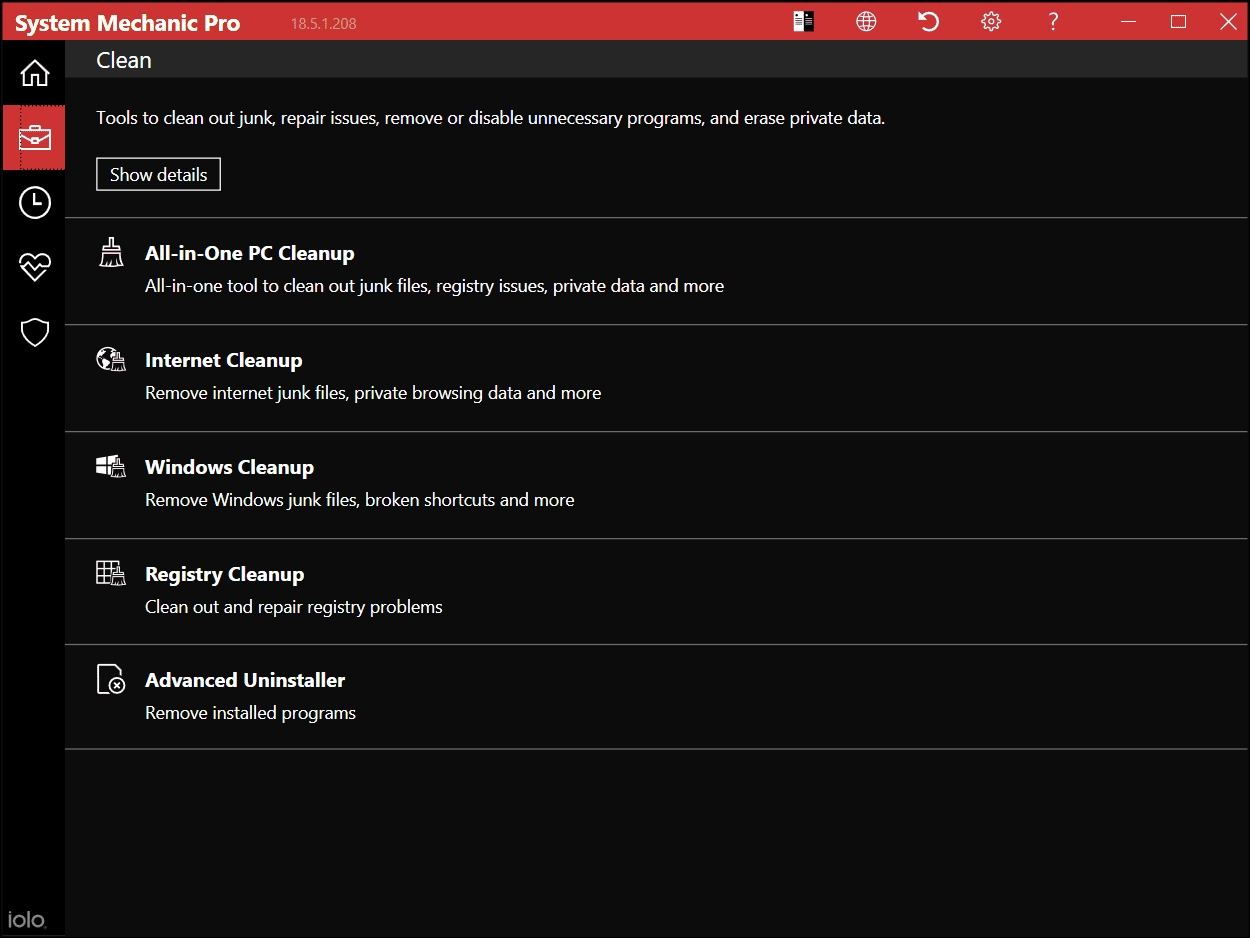
Task: Click the System Mechanic Pro title text
Action: pos(128,23)
